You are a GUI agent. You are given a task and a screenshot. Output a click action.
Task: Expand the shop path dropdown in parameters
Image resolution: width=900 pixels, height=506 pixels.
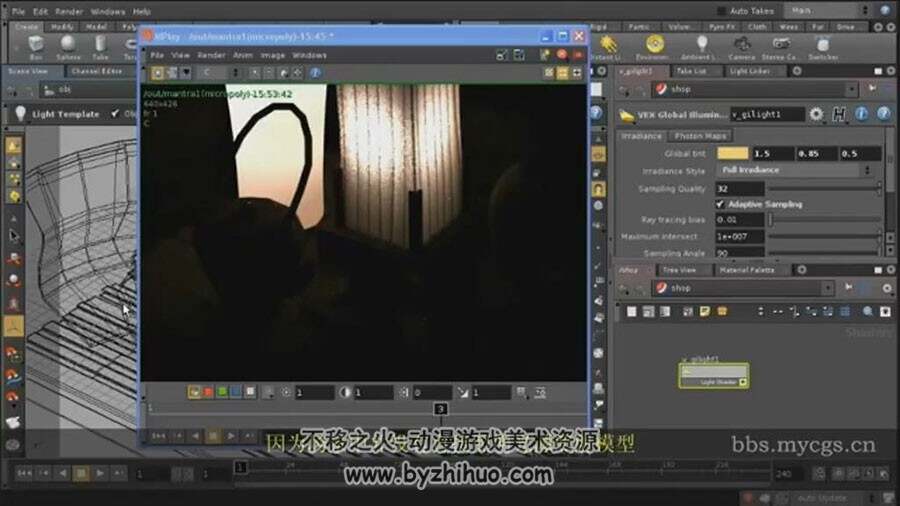[852, 89]
